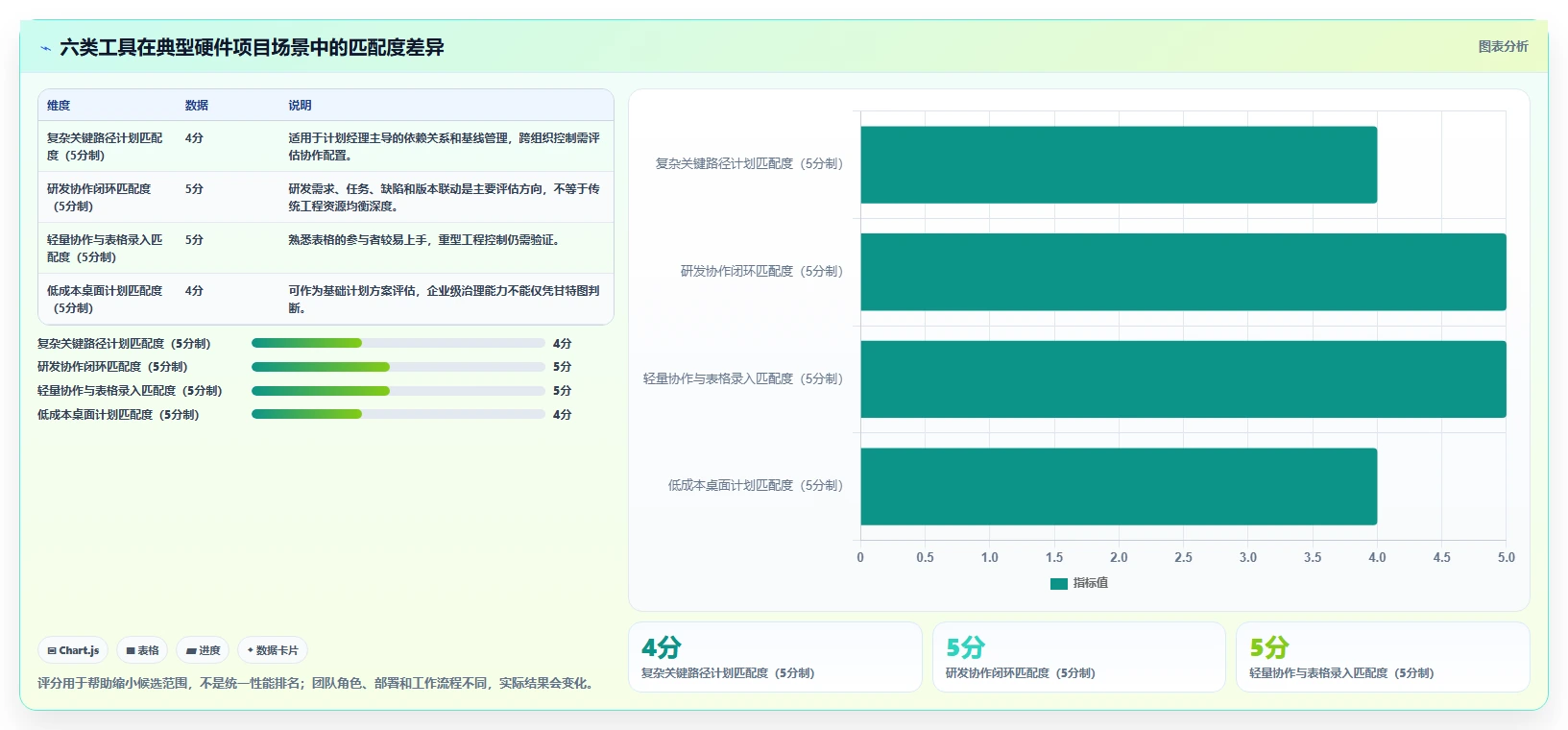
Task: Click the card title 六类工具在典型硬件项目场景中的匹配度差异
Action: point(252,48)
